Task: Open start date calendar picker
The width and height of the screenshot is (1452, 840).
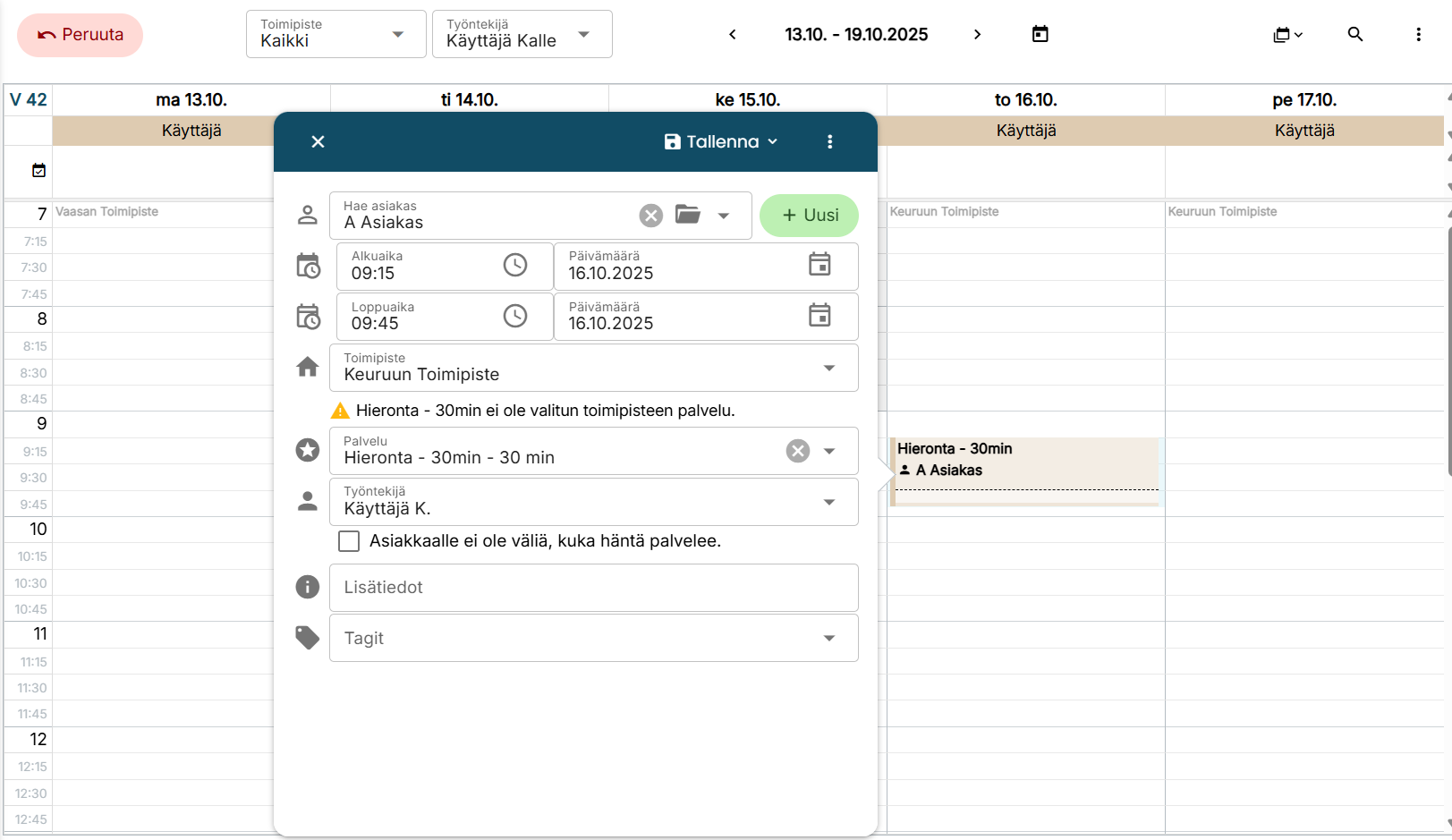Action: pos(819,265)
